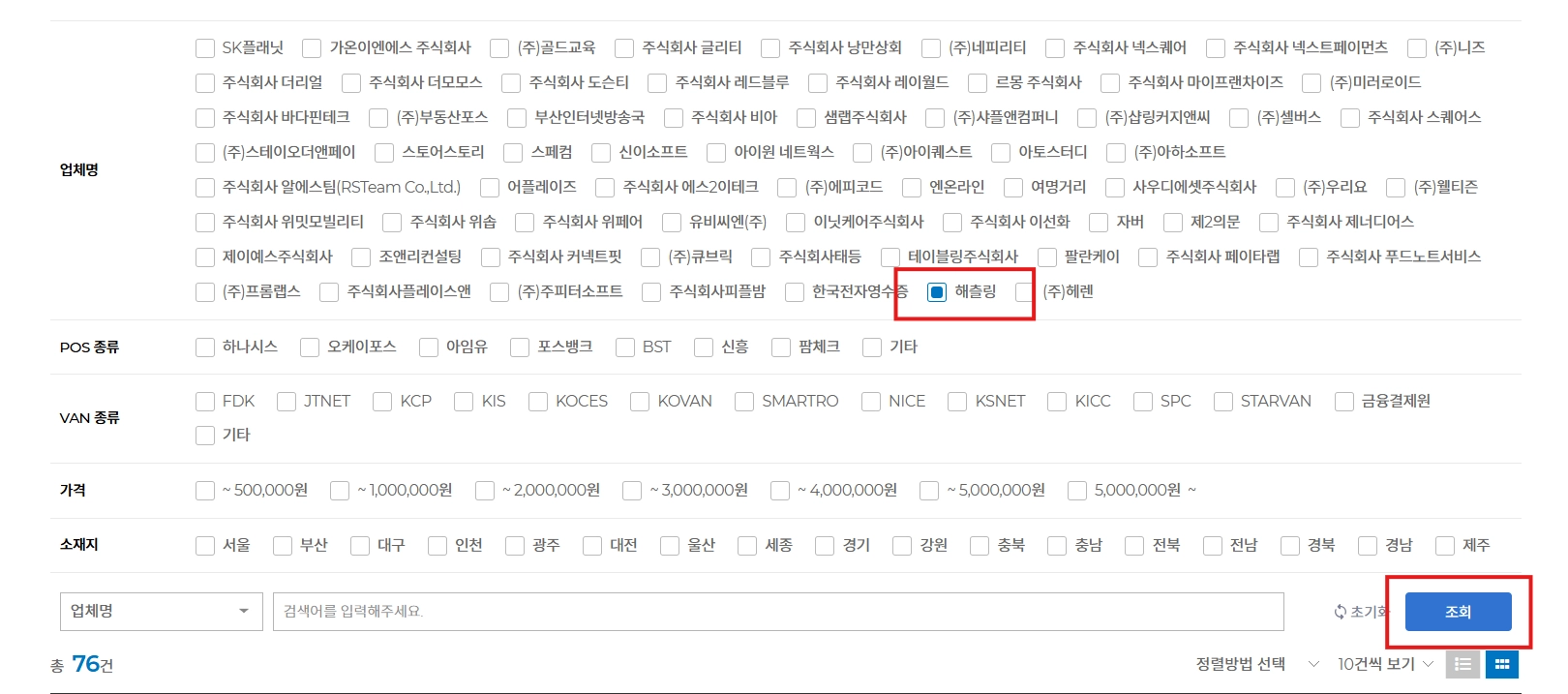Screen dimensions: 1568x694
Task: Check the 스페컴 checkbox
Action: 513,152
